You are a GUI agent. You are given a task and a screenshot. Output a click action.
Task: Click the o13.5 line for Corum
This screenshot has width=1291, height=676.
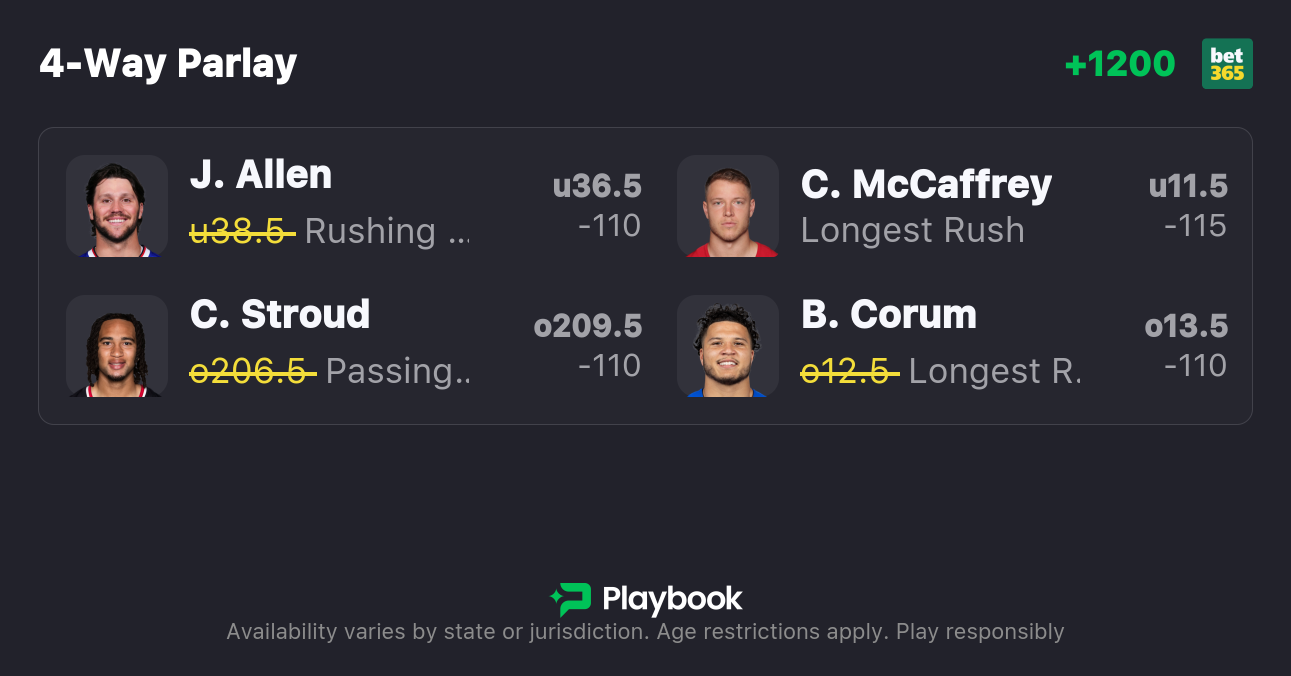point(1186,326)
